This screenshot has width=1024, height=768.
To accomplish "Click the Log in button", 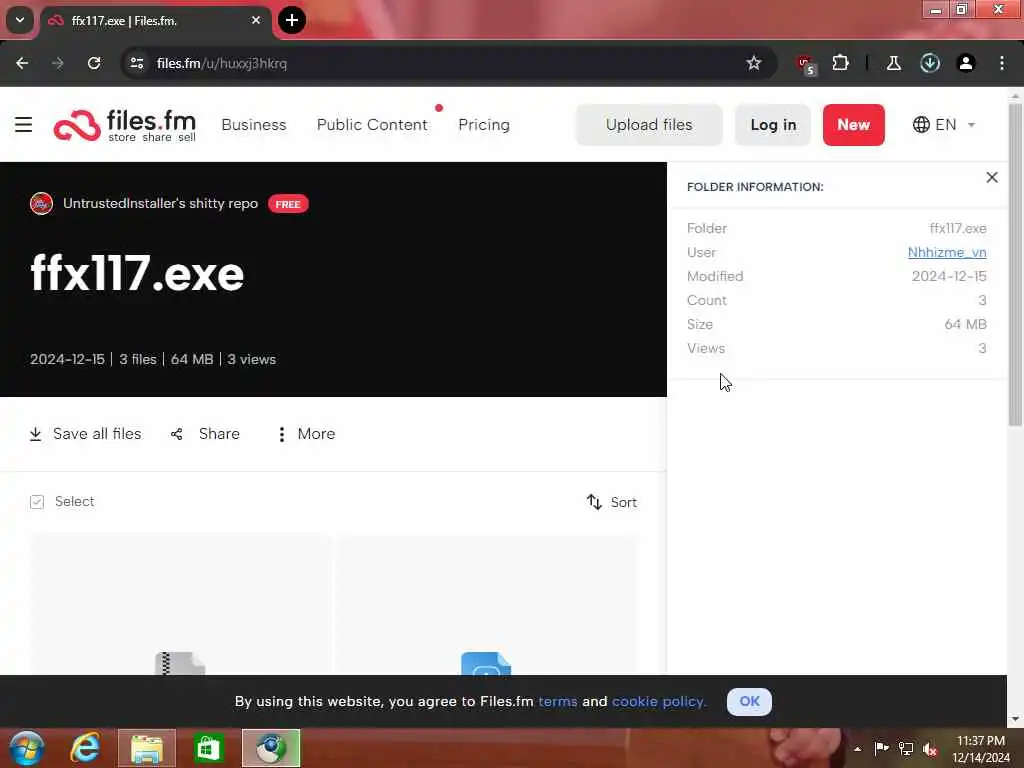I will (x=773, y=124).
